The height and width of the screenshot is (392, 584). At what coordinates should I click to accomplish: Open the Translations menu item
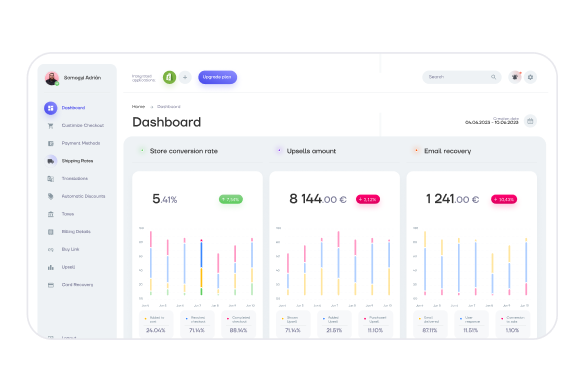75,179
